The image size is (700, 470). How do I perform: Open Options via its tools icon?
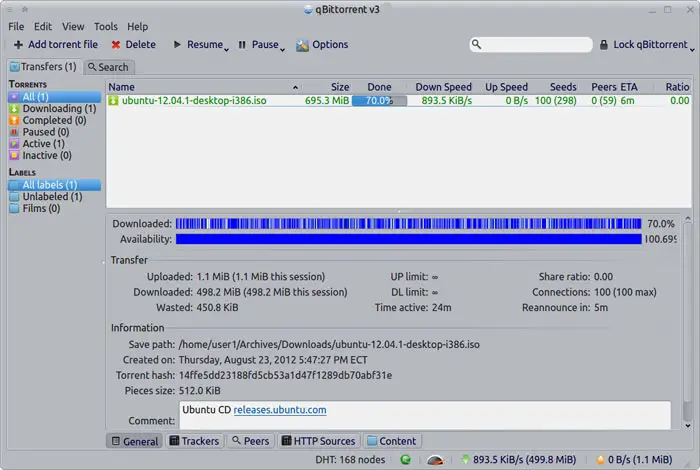[x=302, y=45]
